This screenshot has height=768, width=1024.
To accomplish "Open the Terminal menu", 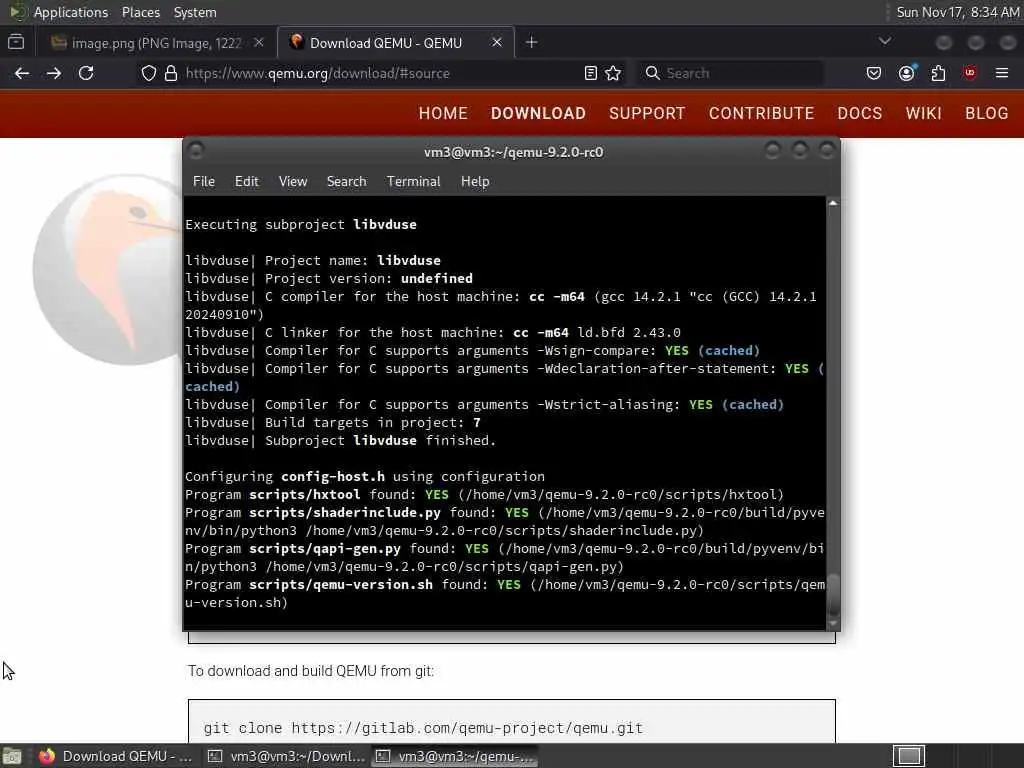I will [x=413, y=182].
